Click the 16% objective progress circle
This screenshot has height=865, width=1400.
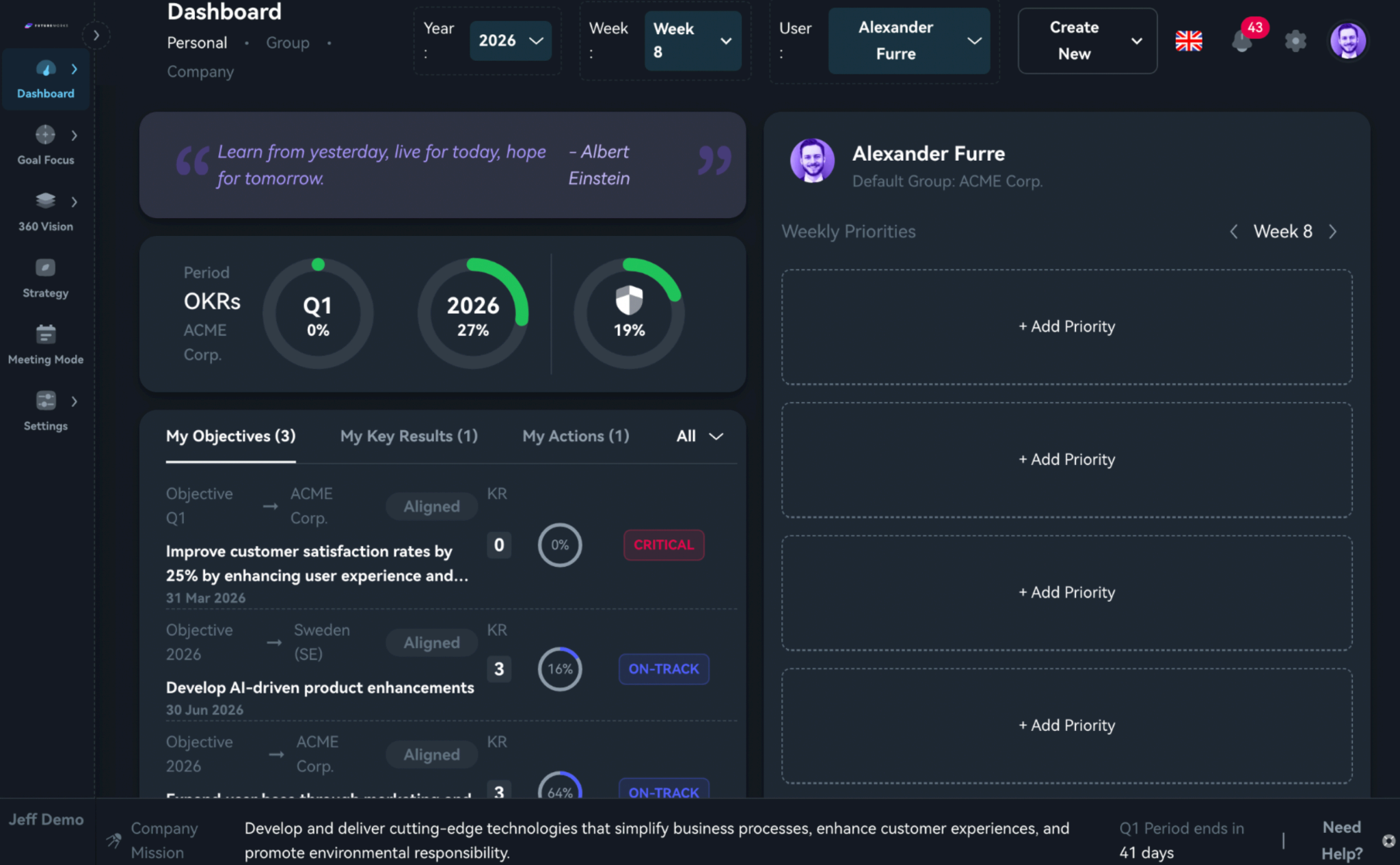click(x=560, y=669)
